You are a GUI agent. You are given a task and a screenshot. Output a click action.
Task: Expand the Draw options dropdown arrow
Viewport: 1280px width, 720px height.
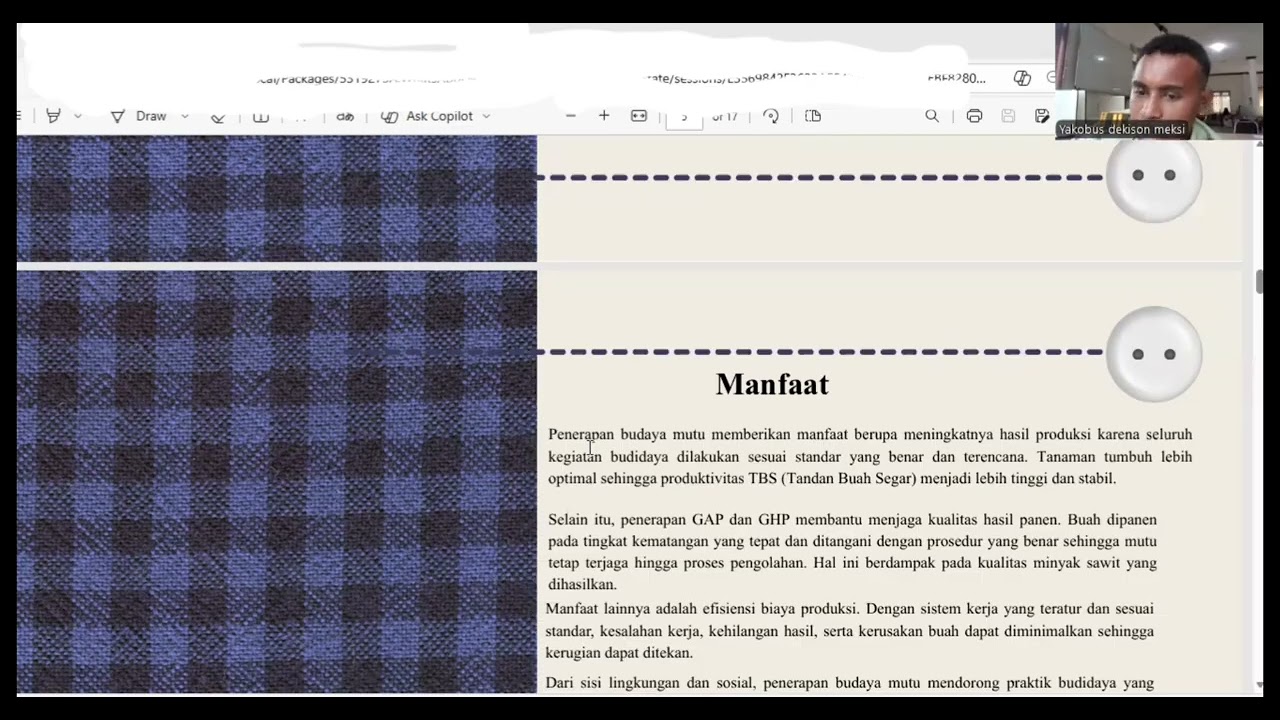[184, 117]
